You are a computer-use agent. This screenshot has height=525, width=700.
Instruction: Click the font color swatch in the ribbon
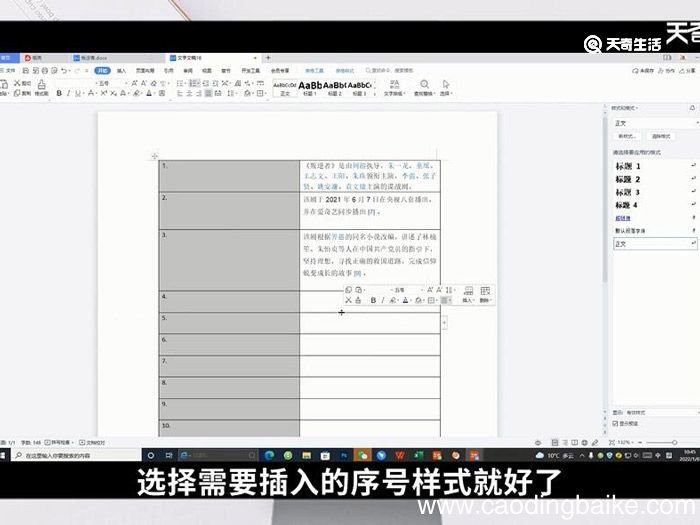point(149,93)
